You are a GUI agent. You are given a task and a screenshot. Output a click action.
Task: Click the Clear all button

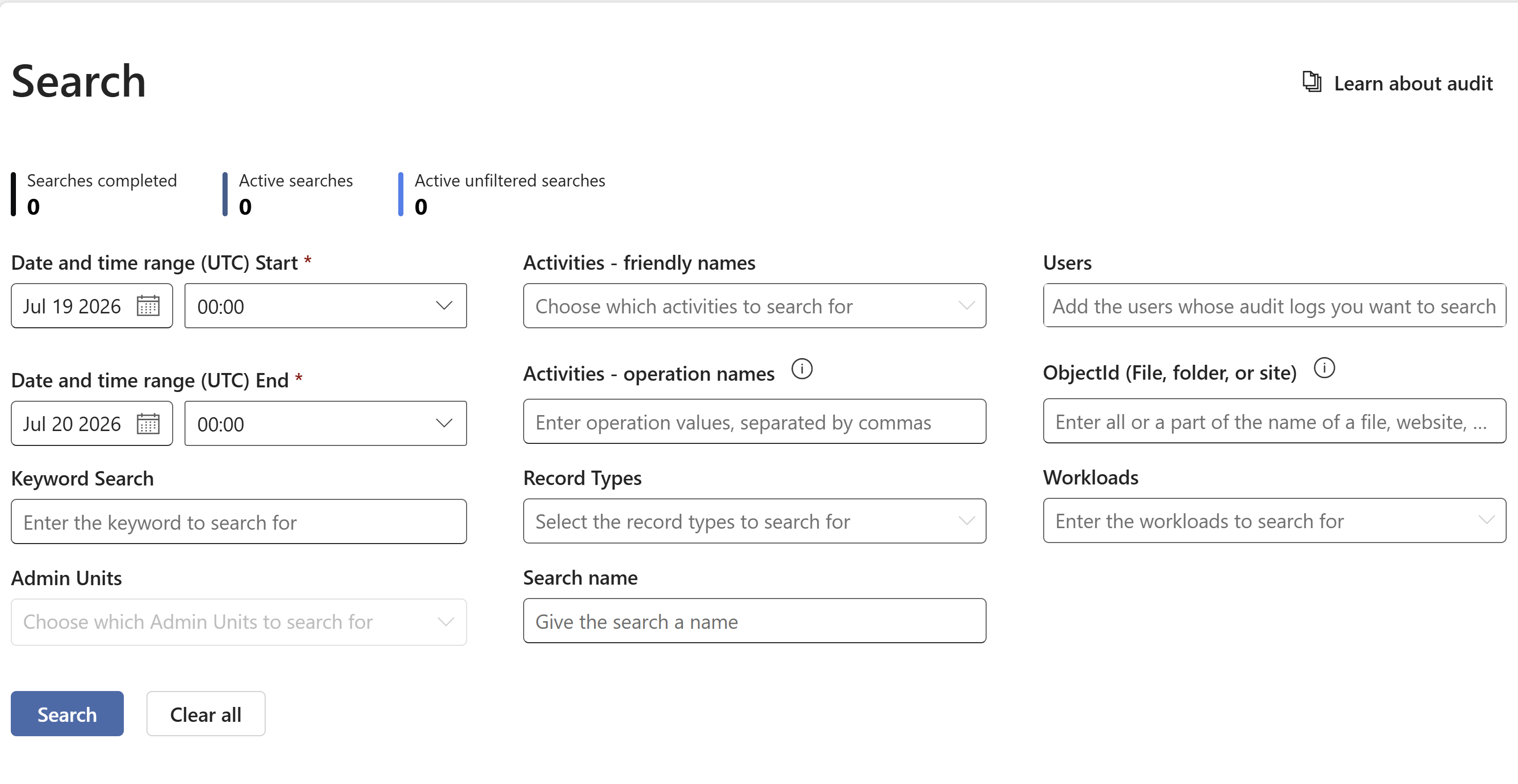click(206, 714)
